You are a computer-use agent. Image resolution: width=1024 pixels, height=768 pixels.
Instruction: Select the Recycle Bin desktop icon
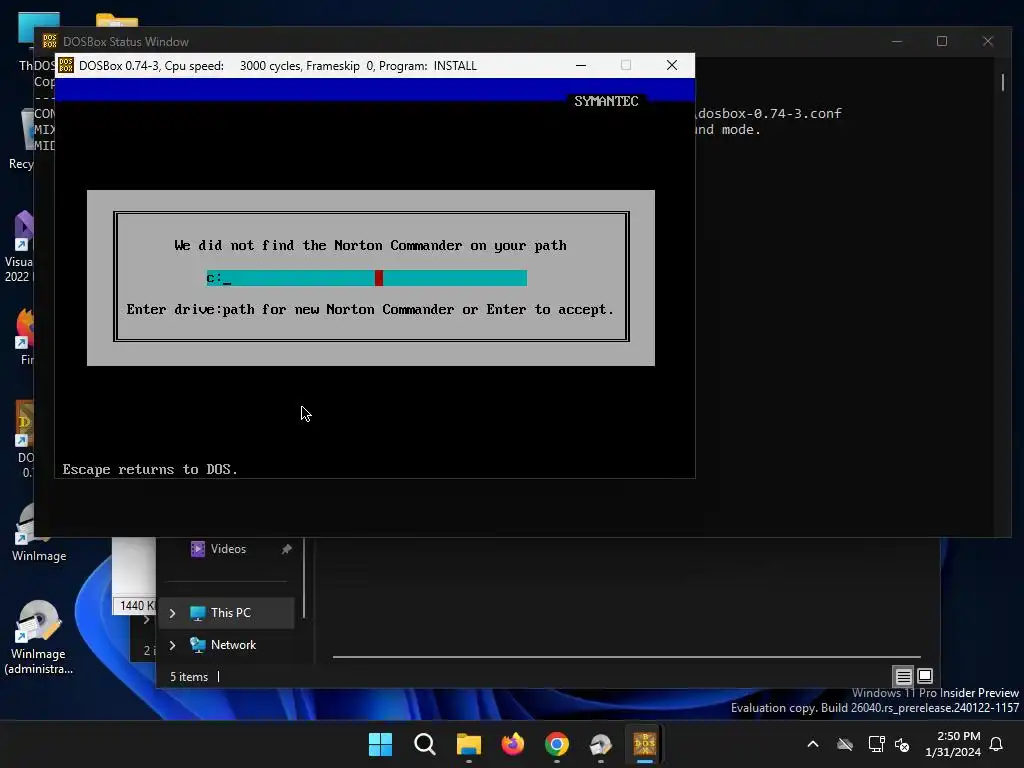coord(21,140)
